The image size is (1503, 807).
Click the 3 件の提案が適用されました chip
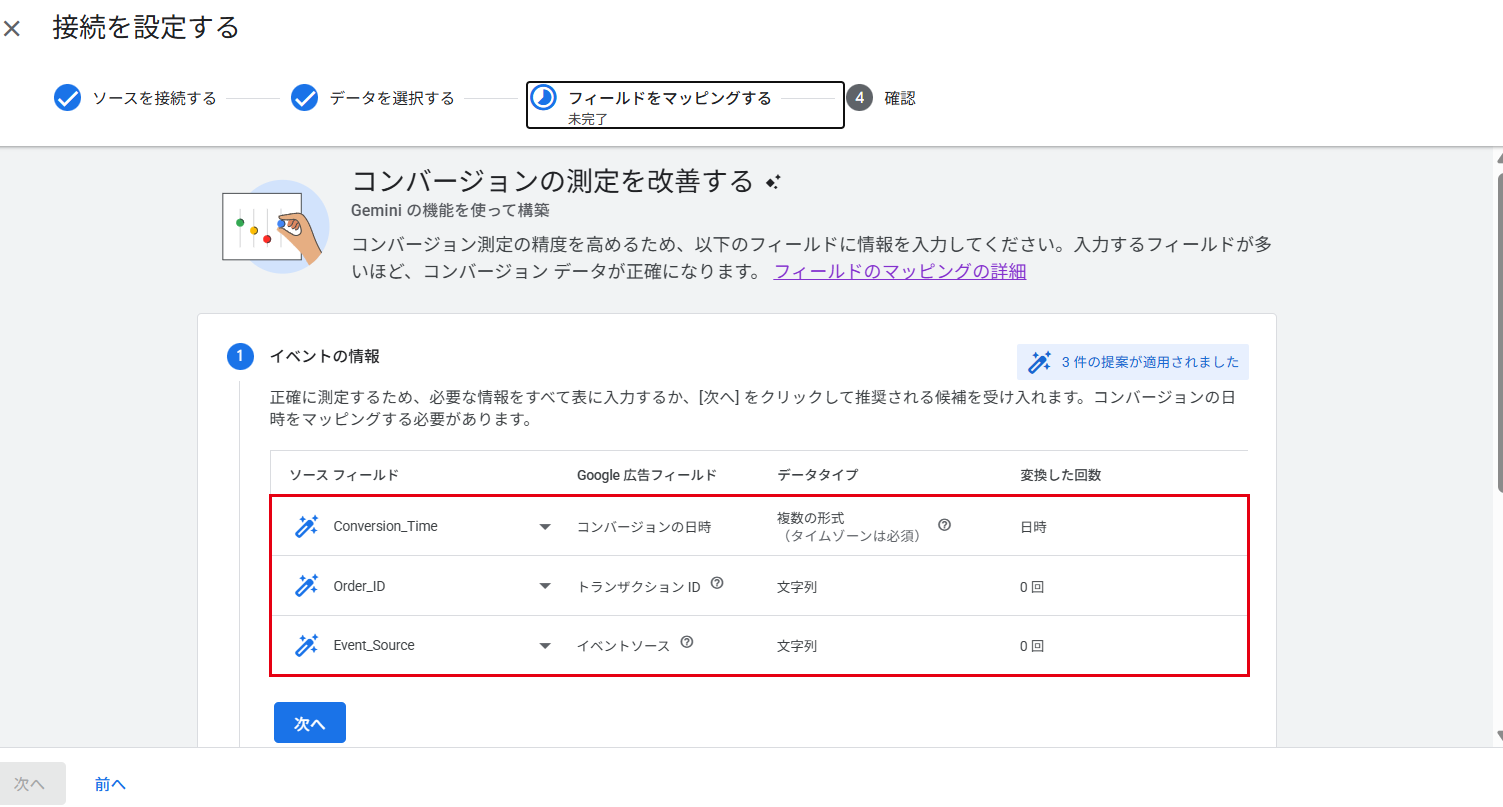pos(1133,362)
